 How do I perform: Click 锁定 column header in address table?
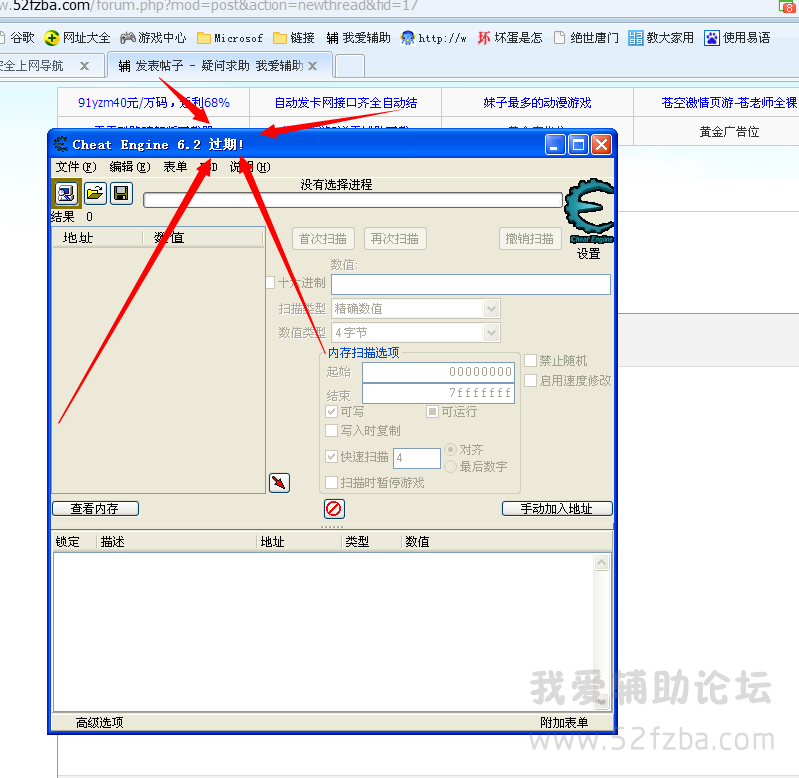(x=67, y=542)
